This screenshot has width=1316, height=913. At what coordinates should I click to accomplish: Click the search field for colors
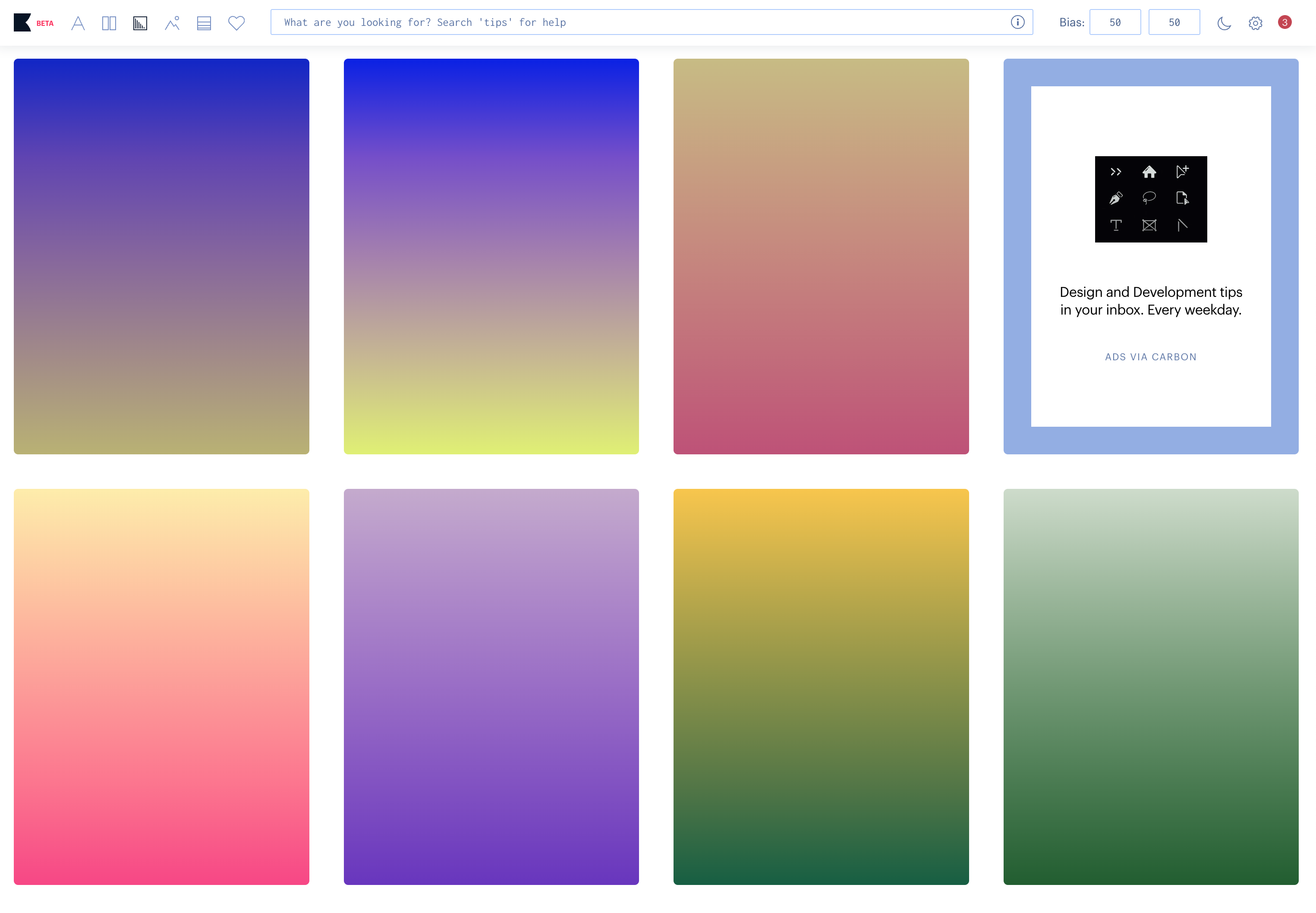click(x=629, y=22)
